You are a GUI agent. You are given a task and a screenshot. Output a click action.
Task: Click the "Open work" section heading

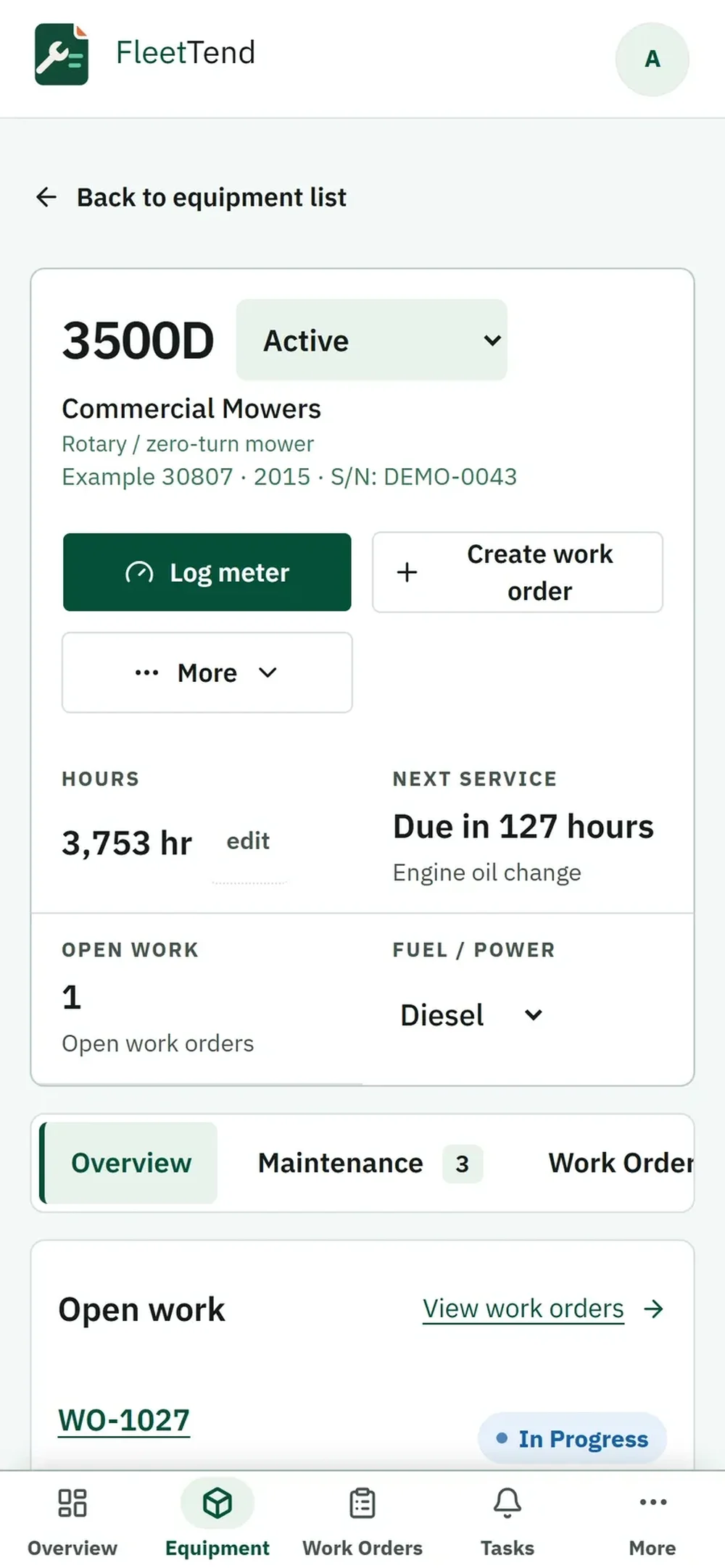pos(142,1309)
